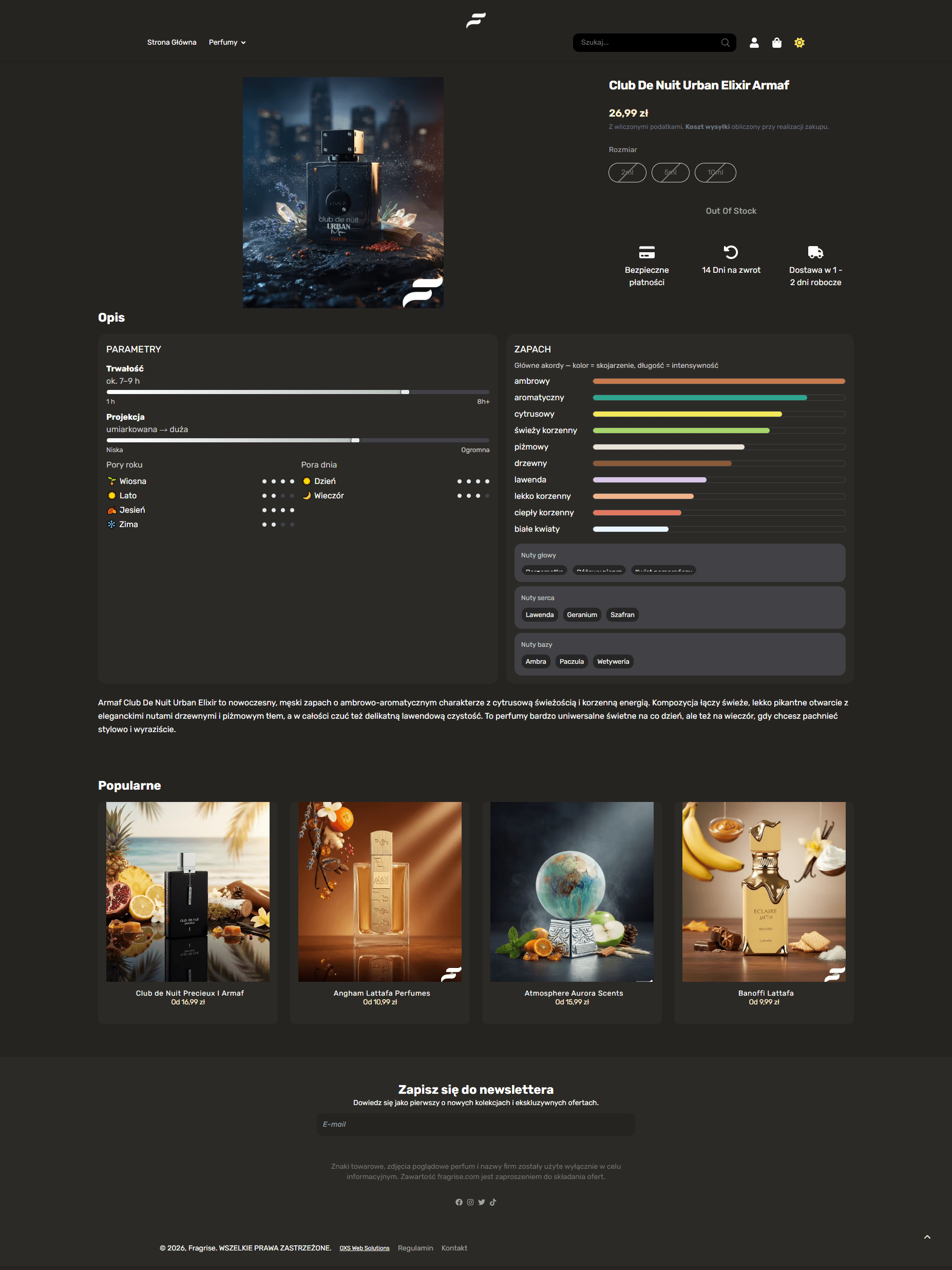Click the Od 15,99 zł price

click(x=572, y=1002)
